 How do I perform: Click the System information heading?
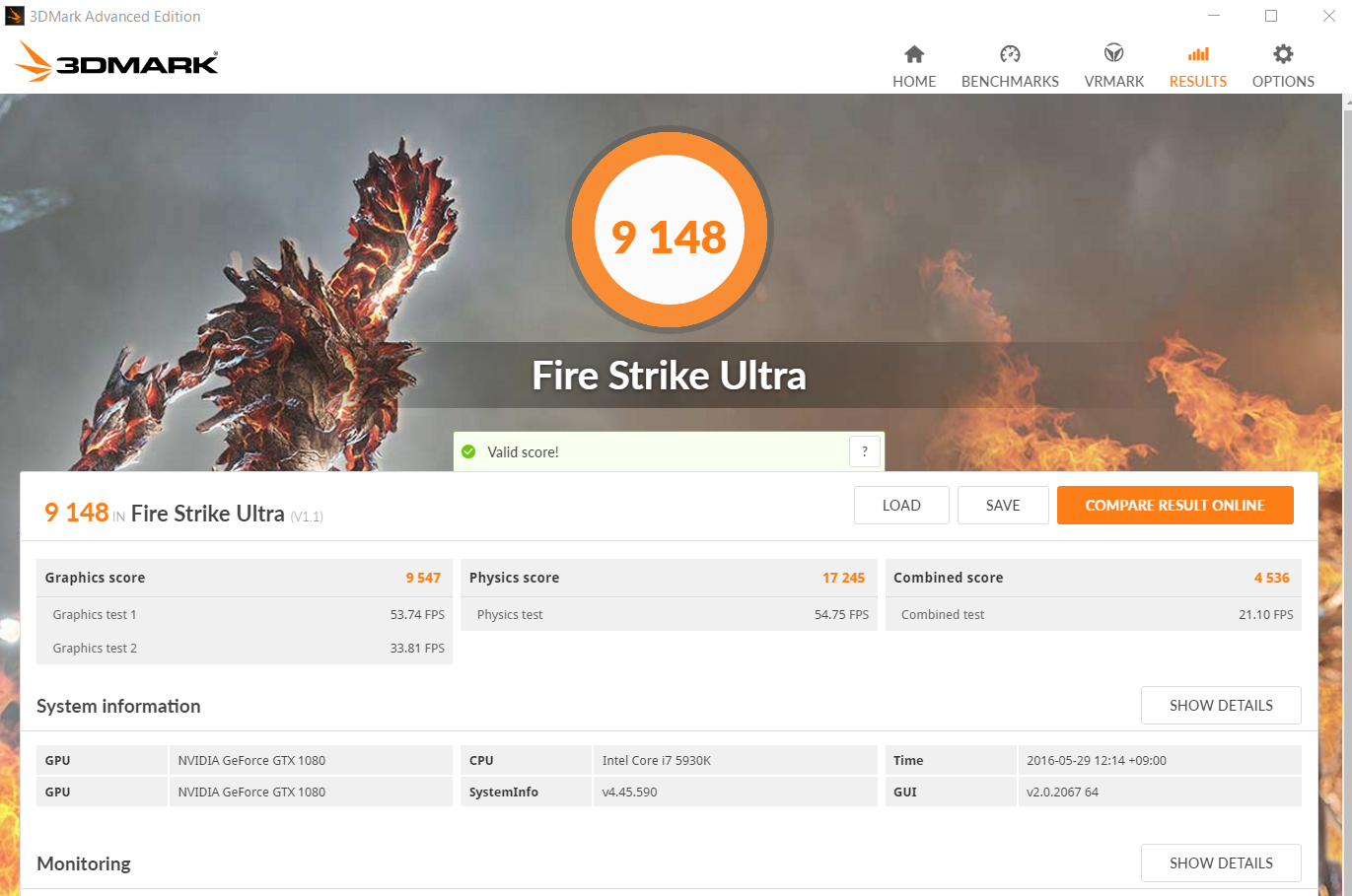(118, 706)
